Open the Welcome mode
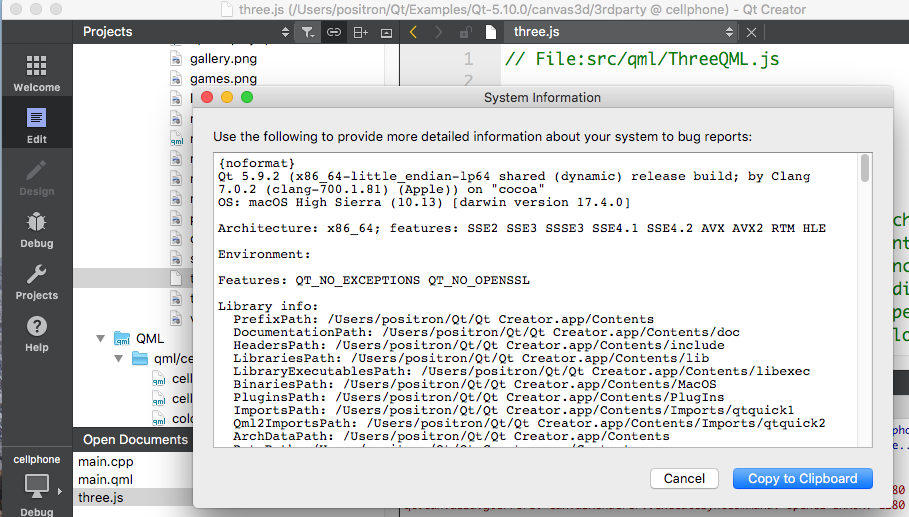Screen dimensions: 909x517 36,73
